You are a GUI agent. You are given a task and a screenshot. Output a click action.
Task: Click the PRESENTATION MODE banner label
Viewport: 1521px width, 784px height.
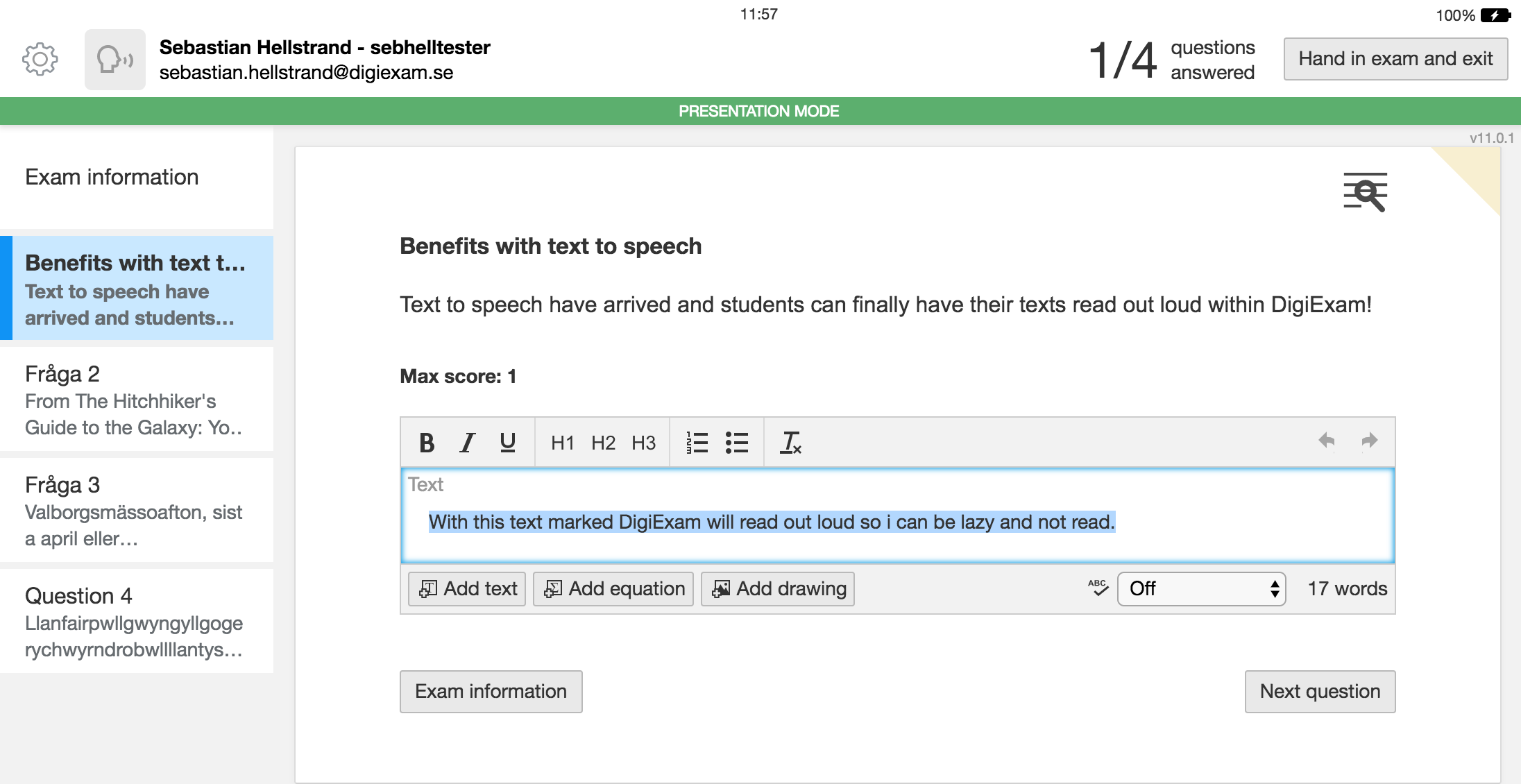tap(759, 111)
